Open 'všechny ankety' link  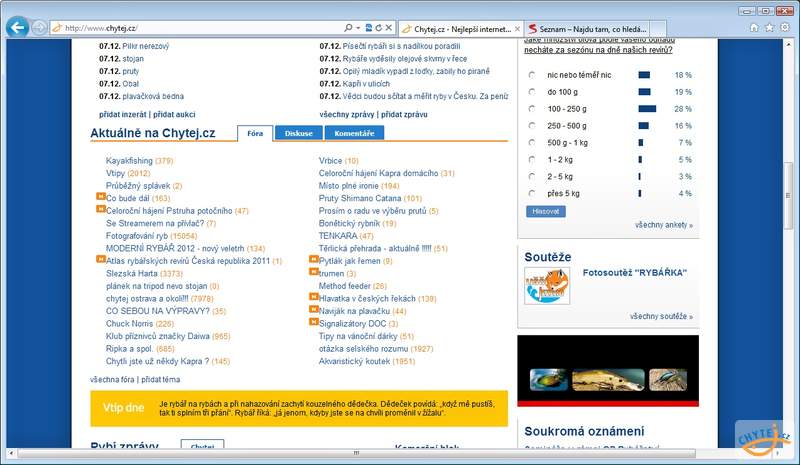(664, 225)
